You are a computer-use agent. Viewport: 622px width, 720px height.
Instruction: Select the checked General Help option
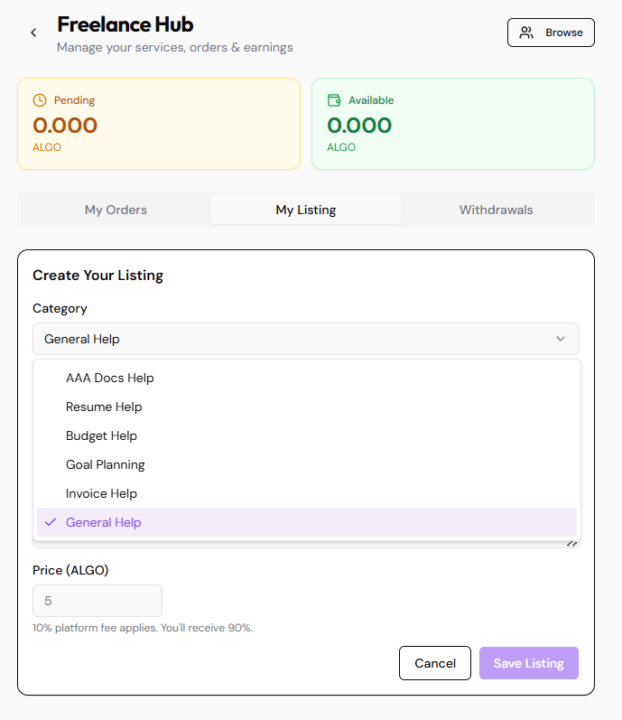tap(307, 522)
